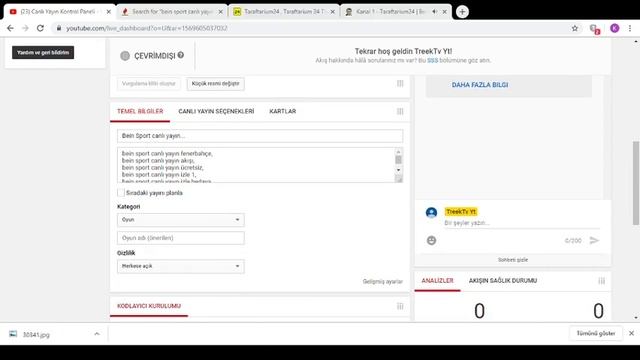This screenshot has height=360, width=640.
Task: View site info via the address bar lock
Action: (x=59, y=28)
